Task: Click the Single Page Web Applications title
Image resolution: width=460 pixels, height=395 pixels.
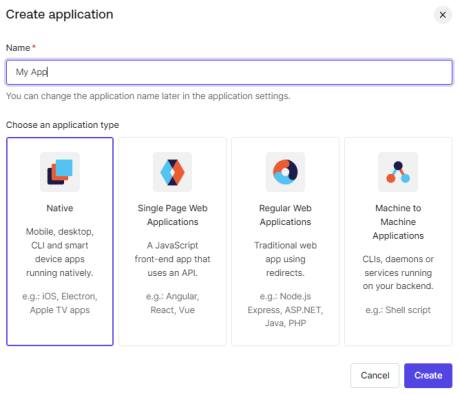Action: [172, 215]
